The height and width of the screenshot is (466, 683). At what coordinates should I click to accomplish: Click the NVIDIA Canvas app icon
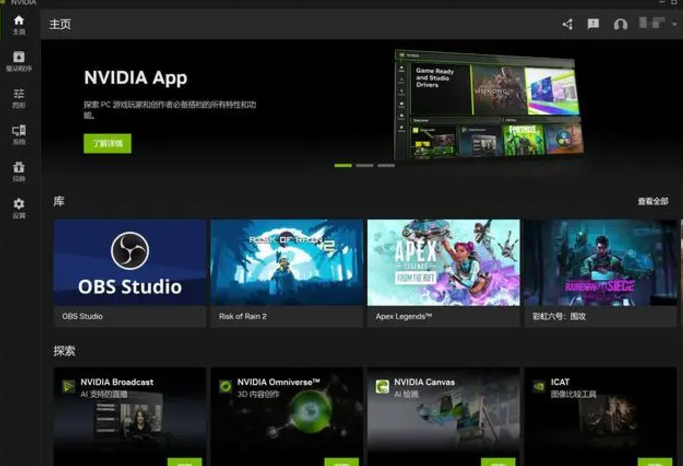[382, 386]
